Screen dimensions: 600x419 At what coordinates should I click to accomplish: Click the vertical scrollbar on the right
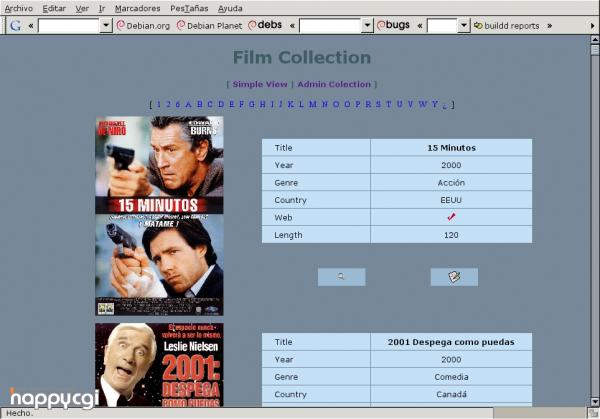pos(594,220)
